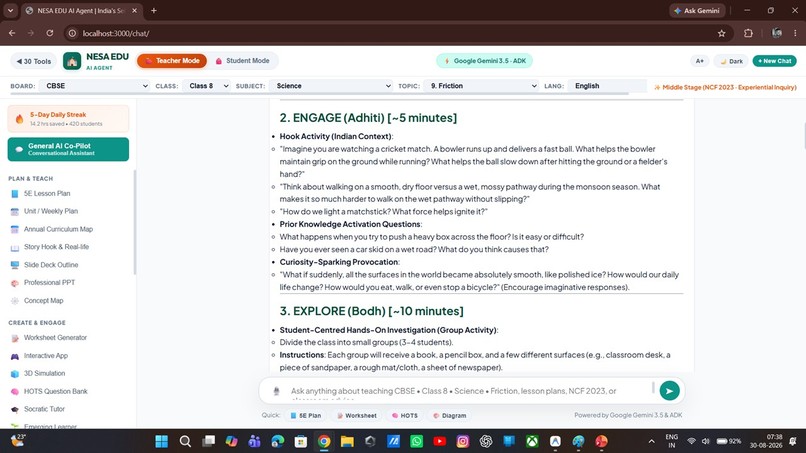Open Professional PPT tool
This screenshot has height=453, width=806.
(x=49, y=283)
